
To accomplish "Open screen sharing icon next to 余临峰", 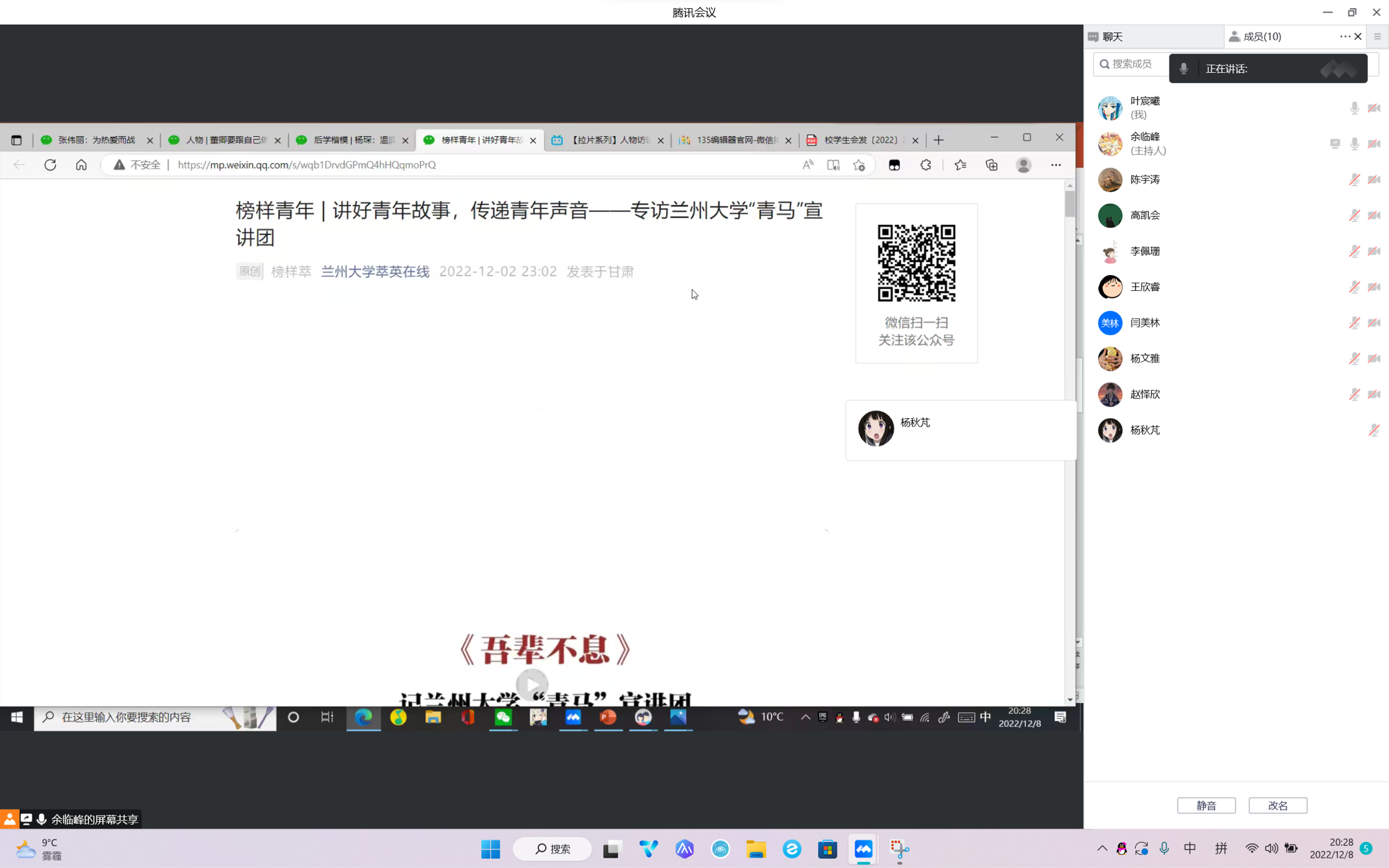I will click(x=1335, y=144).
